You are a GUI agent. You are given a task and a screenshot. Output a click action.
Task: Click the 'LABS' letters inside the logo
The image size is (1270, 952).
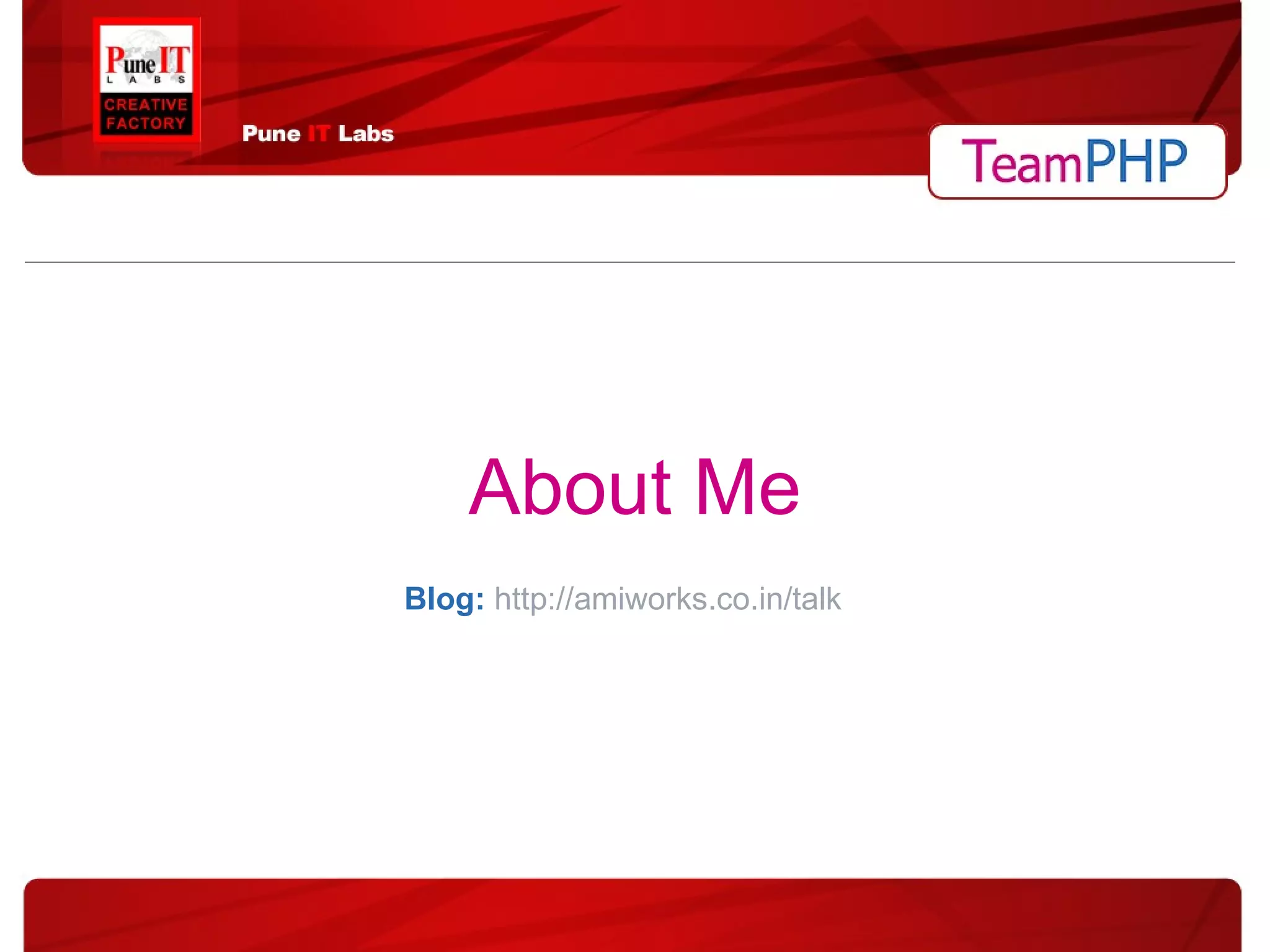[x=146, y=80]
